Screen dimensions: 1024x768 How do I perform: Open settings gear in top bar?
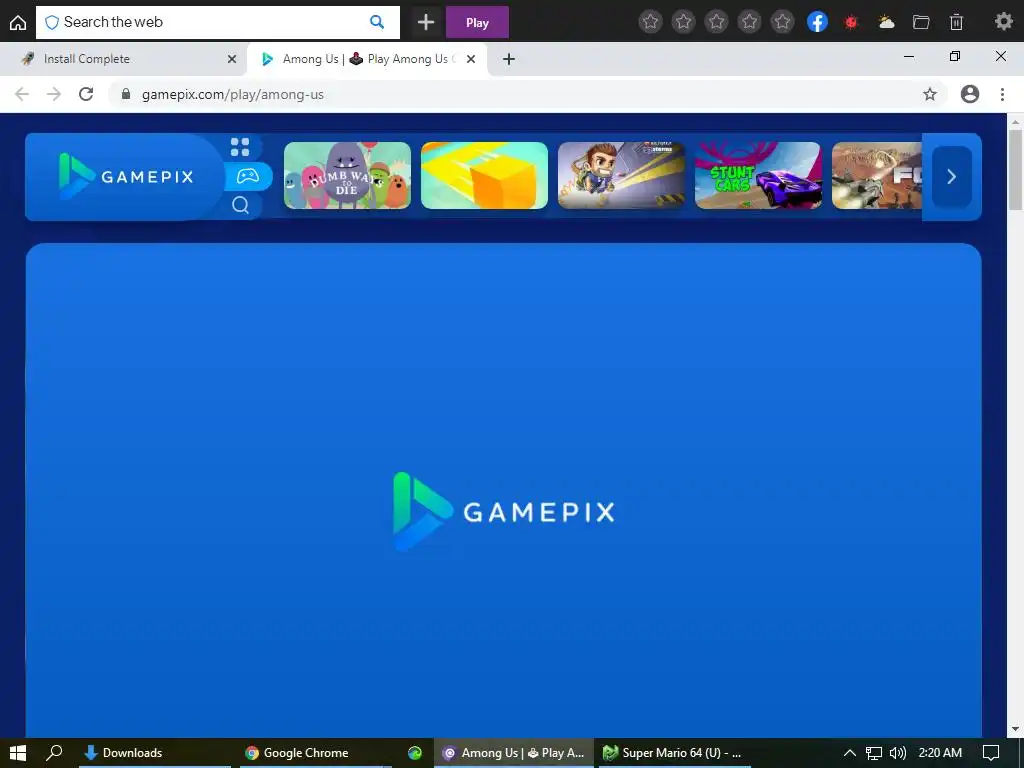[1003, 22]
